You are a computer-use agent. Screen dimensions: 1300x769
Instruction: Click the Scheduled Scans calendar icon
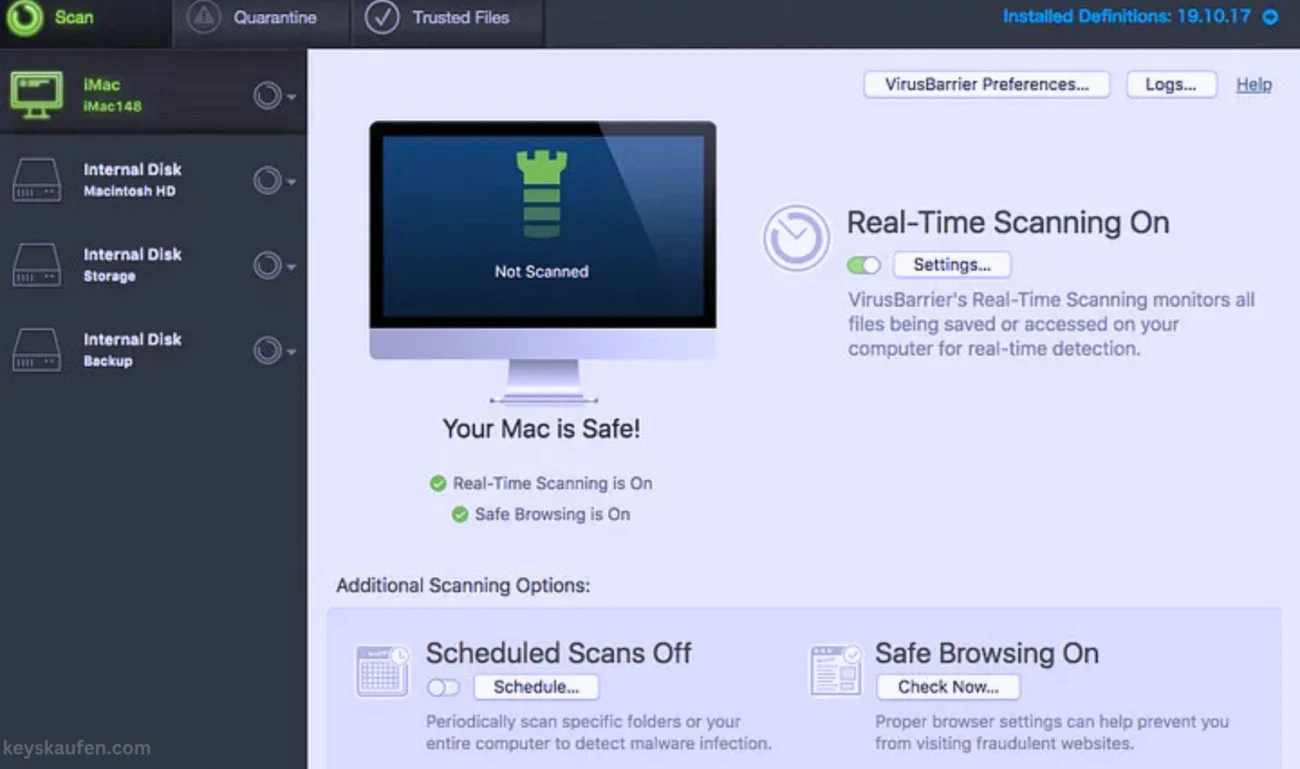point(382,670)
